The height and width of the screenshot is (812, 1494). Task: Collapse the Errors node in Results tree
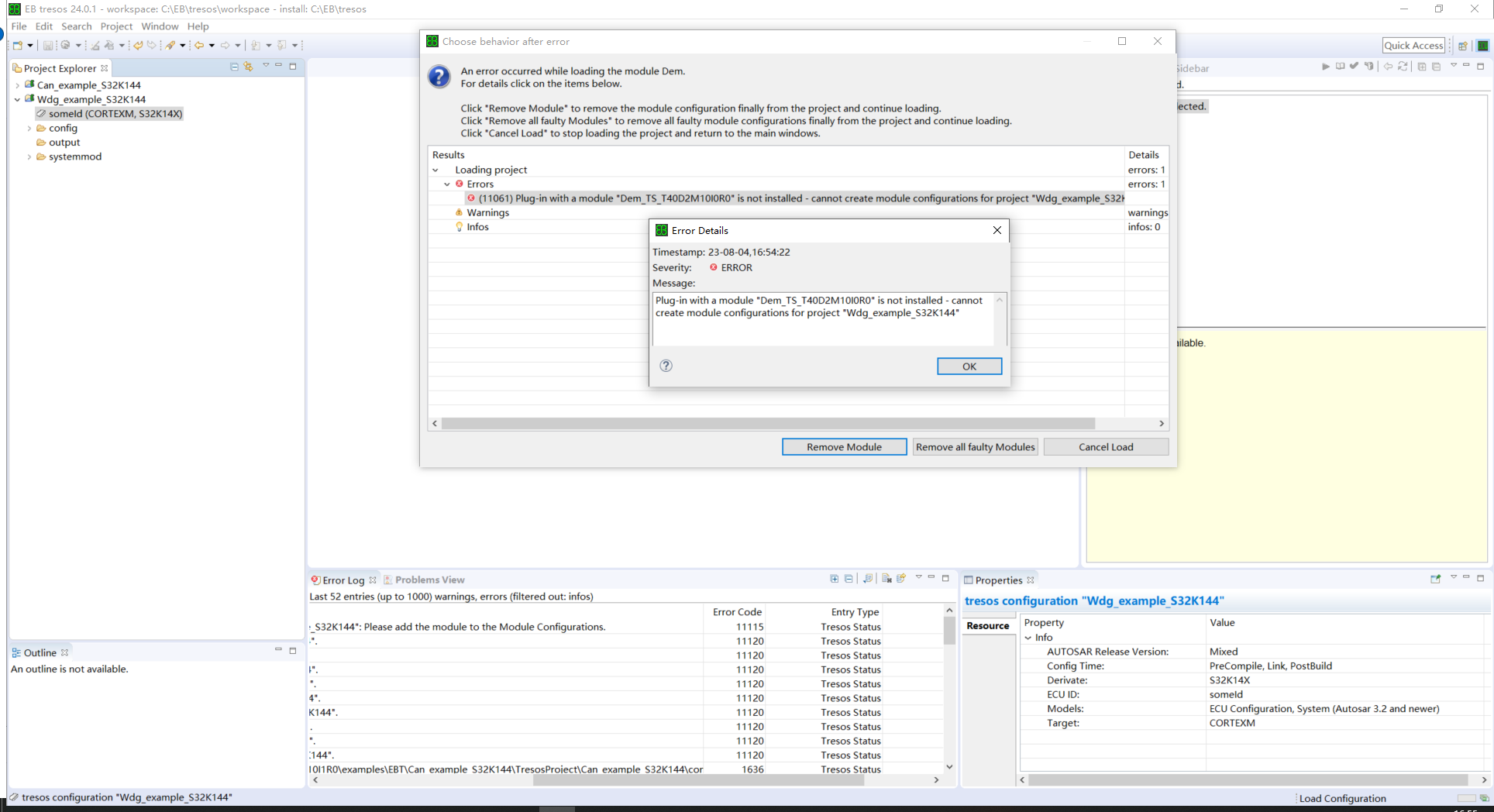coord(447,184)
